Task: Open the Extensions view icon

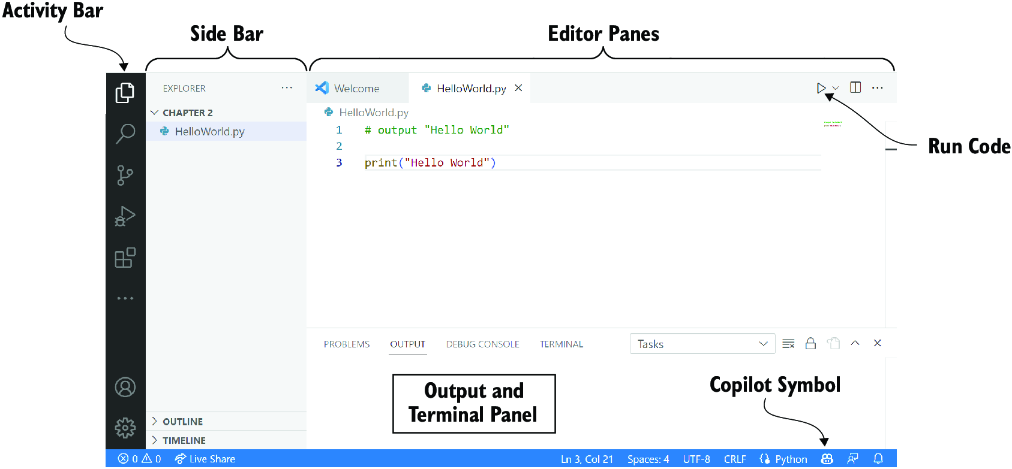Action: pos(125,258)
